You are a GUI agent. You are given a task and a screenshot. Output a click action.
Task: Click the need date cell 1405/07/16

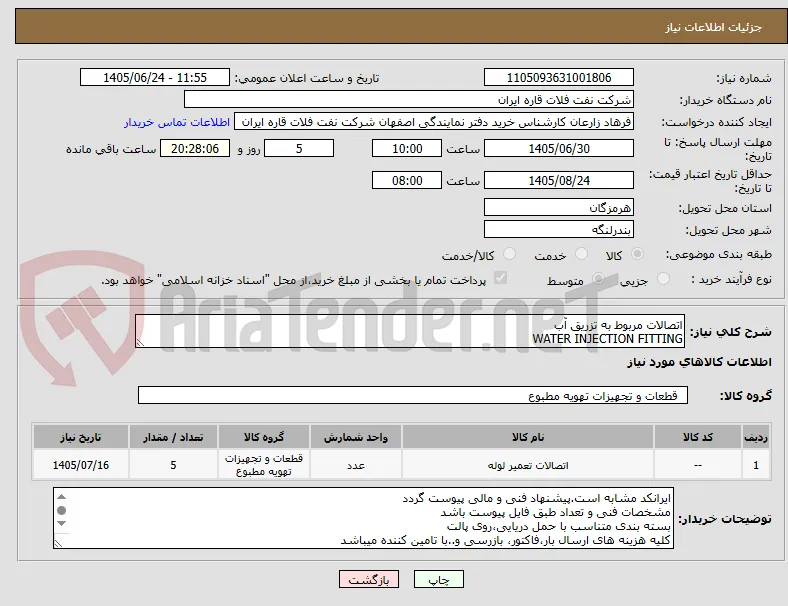[81, 465]
